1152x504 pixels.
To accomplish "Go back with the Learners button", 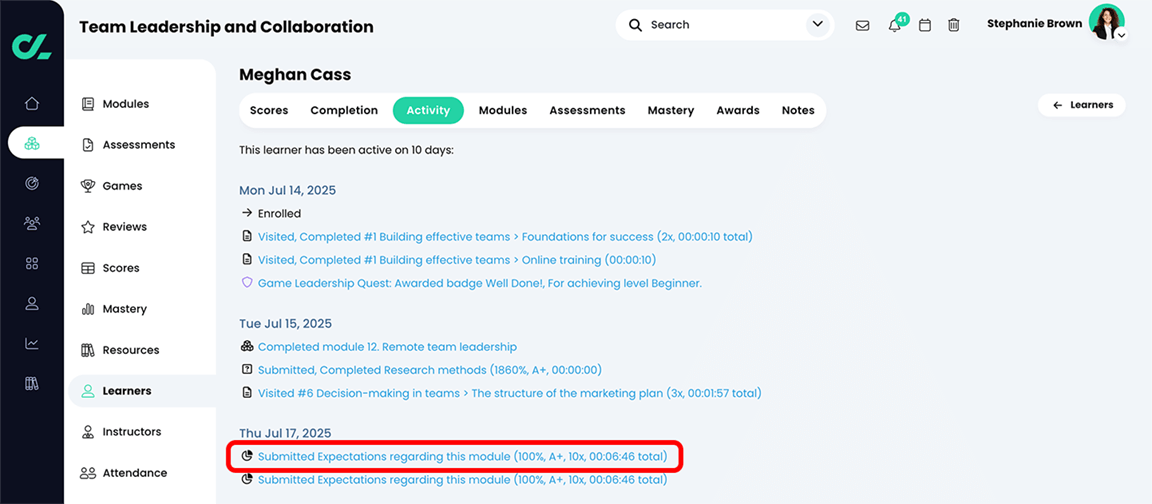I will pos(1081,105).
